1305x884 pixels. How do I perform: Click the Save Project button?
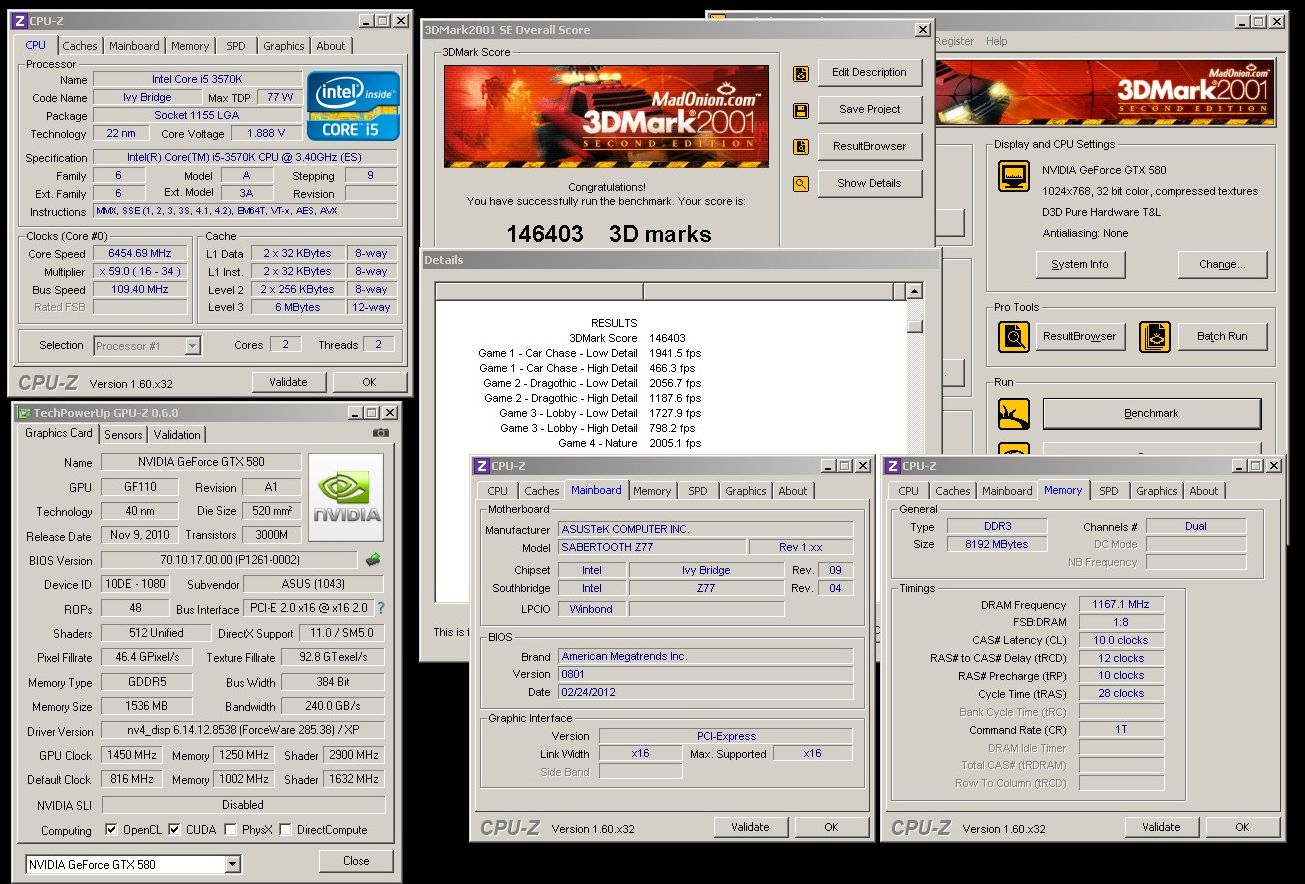click(x=870, y=110)
